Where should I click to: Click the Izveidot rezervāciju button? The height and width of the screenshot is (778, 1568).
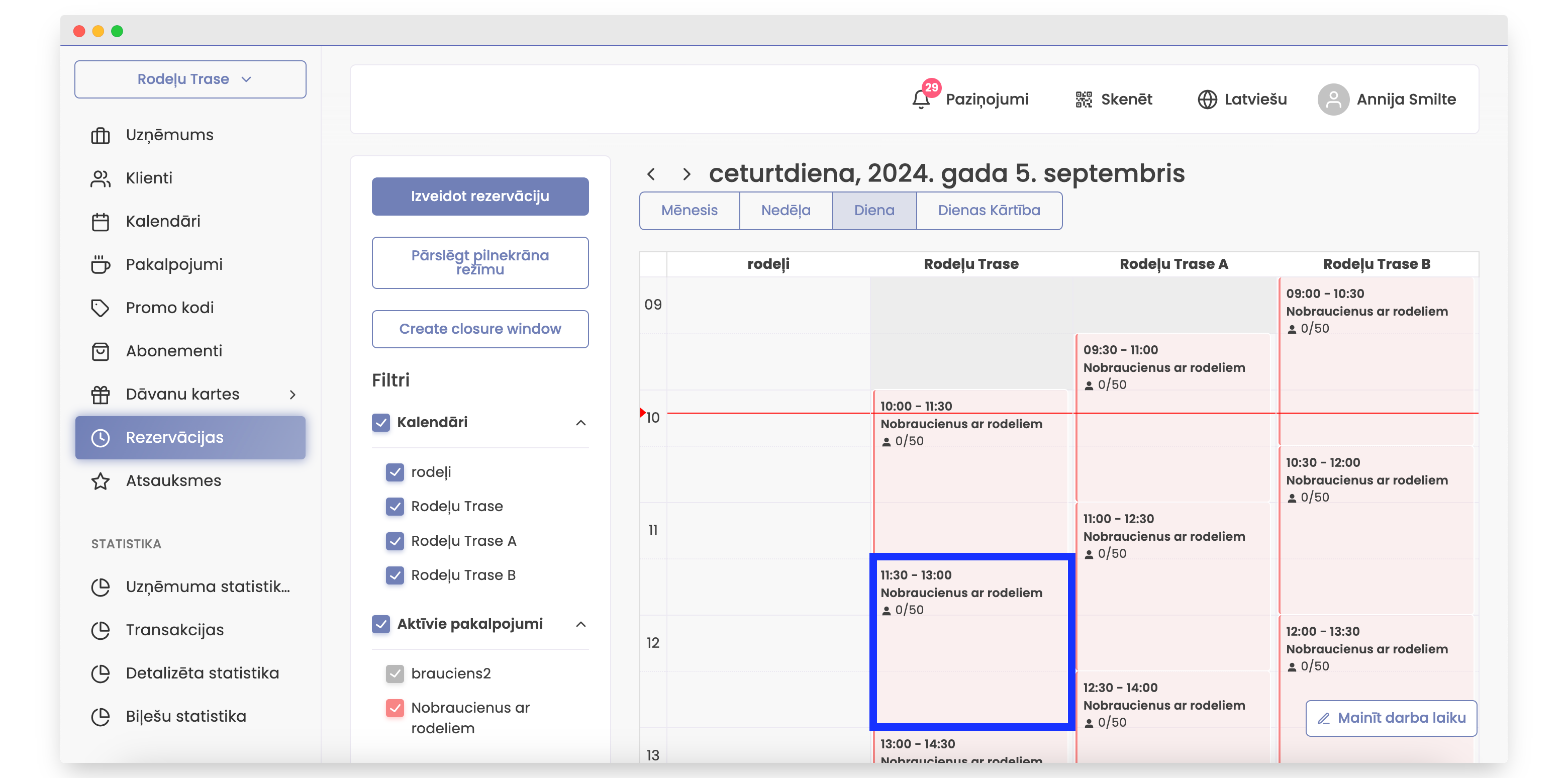pos(479,196)
